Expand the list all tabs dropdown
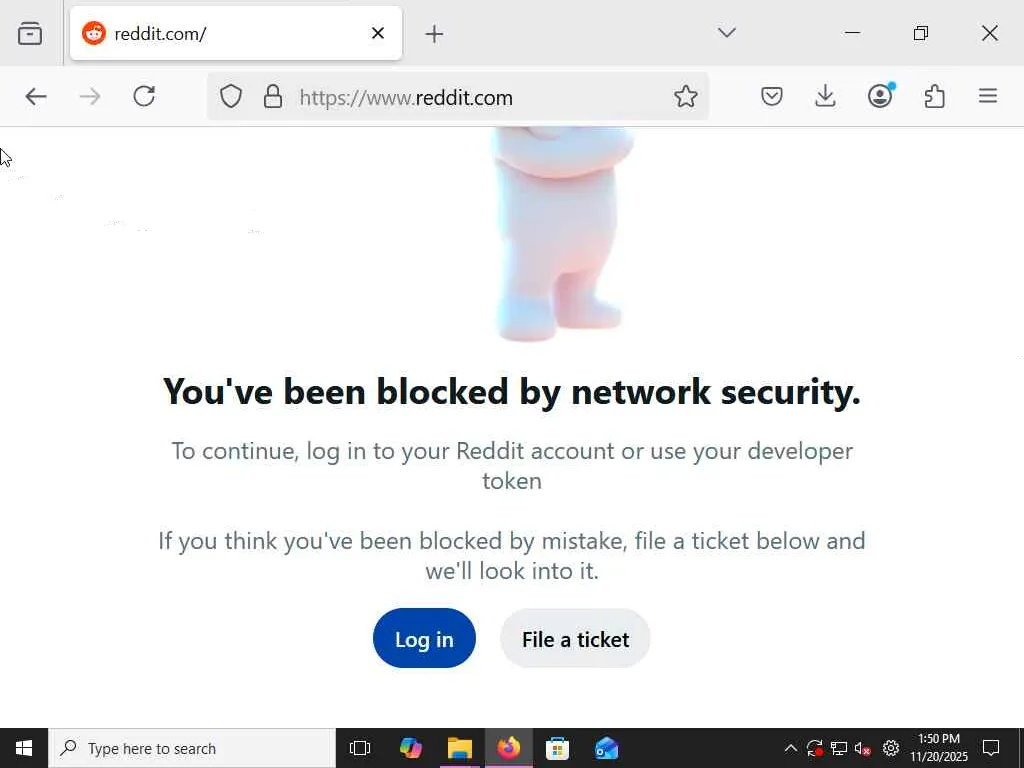 click(x=727, y=33)
